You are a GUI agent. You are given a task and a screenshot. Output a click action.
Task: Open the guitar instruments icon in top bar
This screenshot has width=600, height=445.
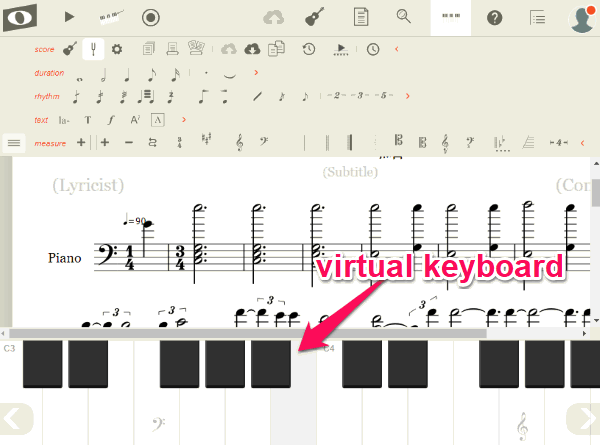point(315,17)
